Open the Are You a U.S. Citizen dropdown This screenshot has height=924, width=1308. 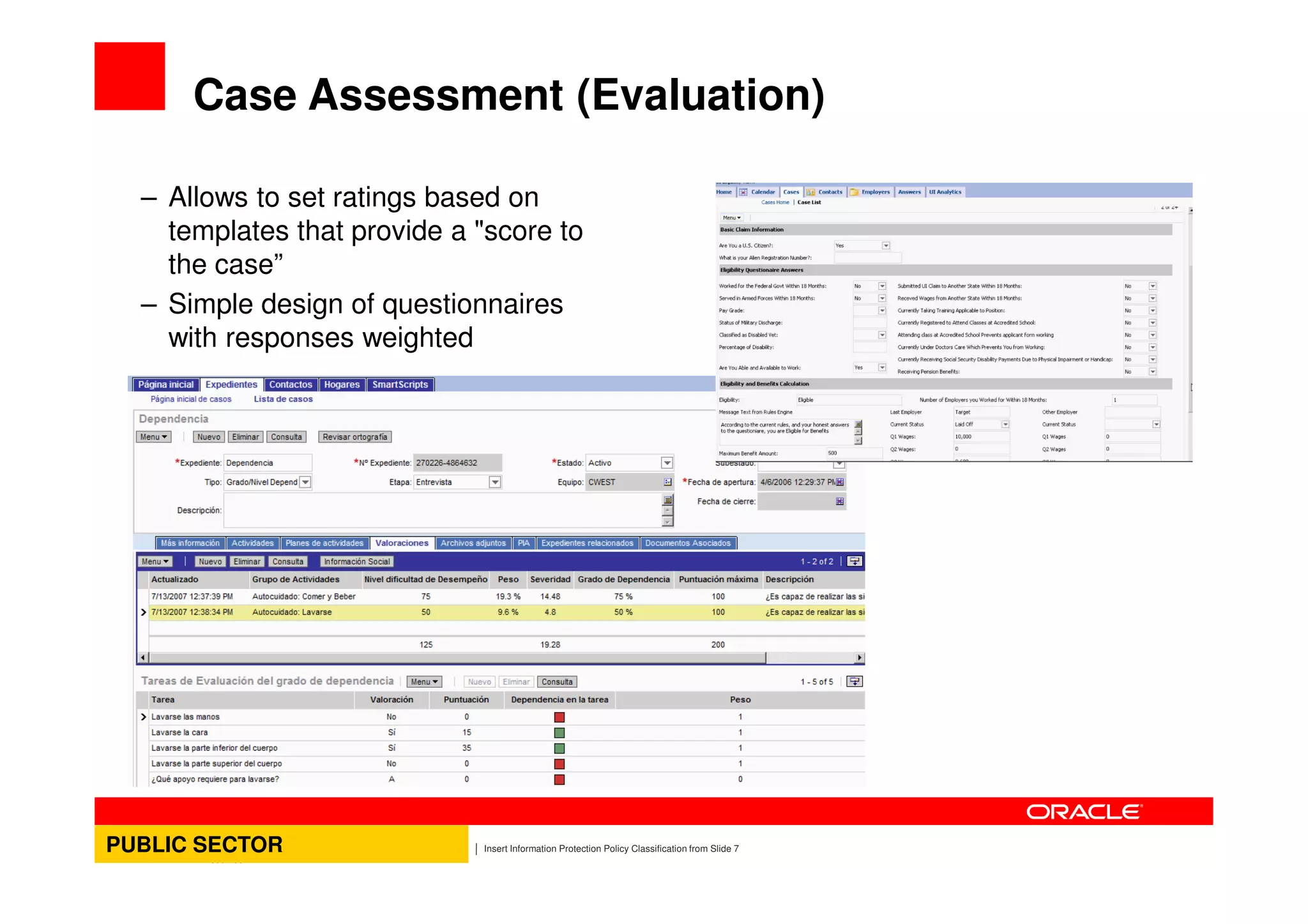point(886,246)
